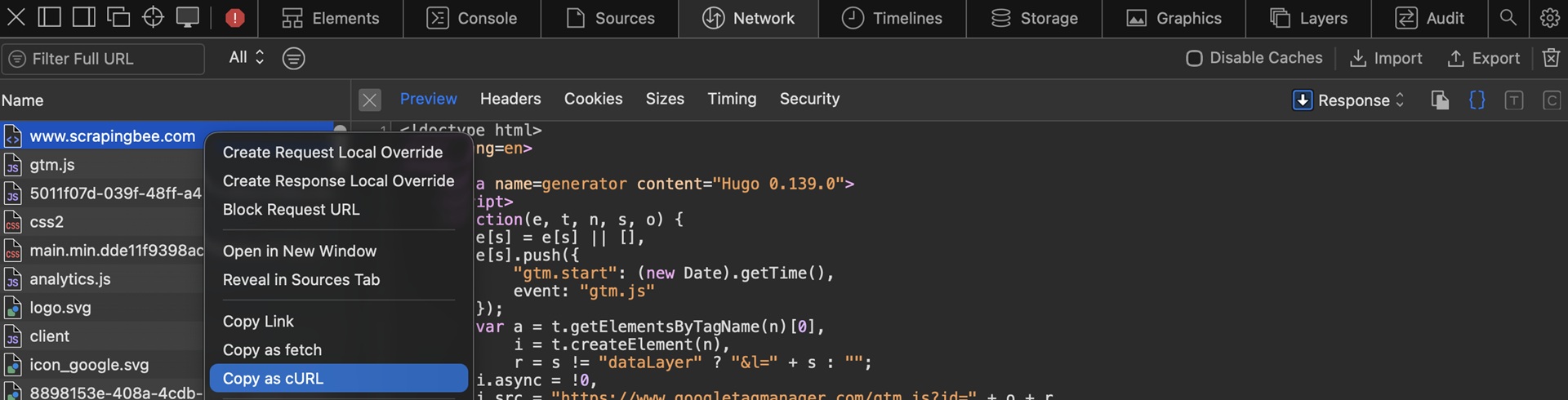Click the Export button
1568x400 pixels.
click(x=1484, y=58)
